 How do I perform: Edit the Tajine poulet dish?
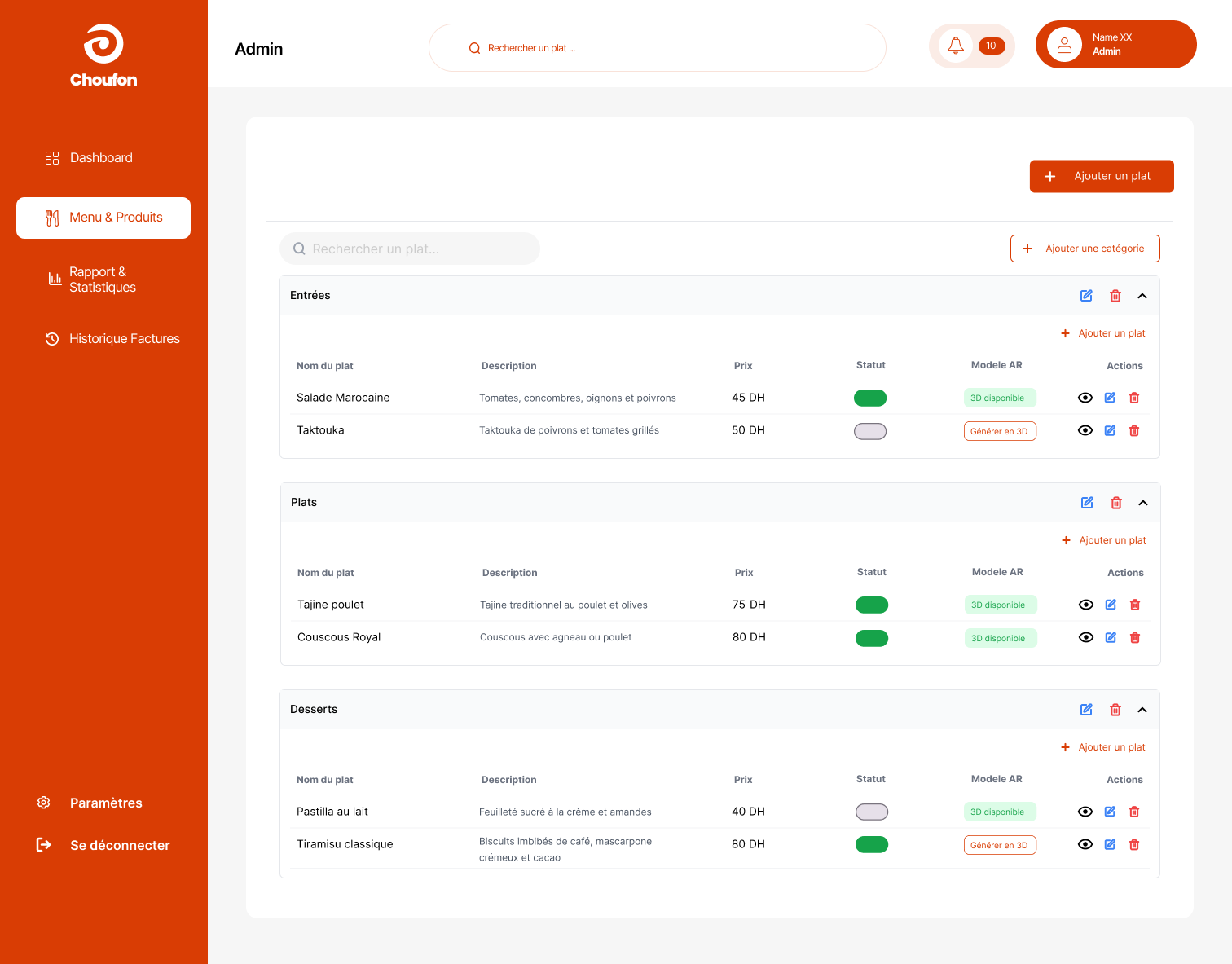point(1111,605)
